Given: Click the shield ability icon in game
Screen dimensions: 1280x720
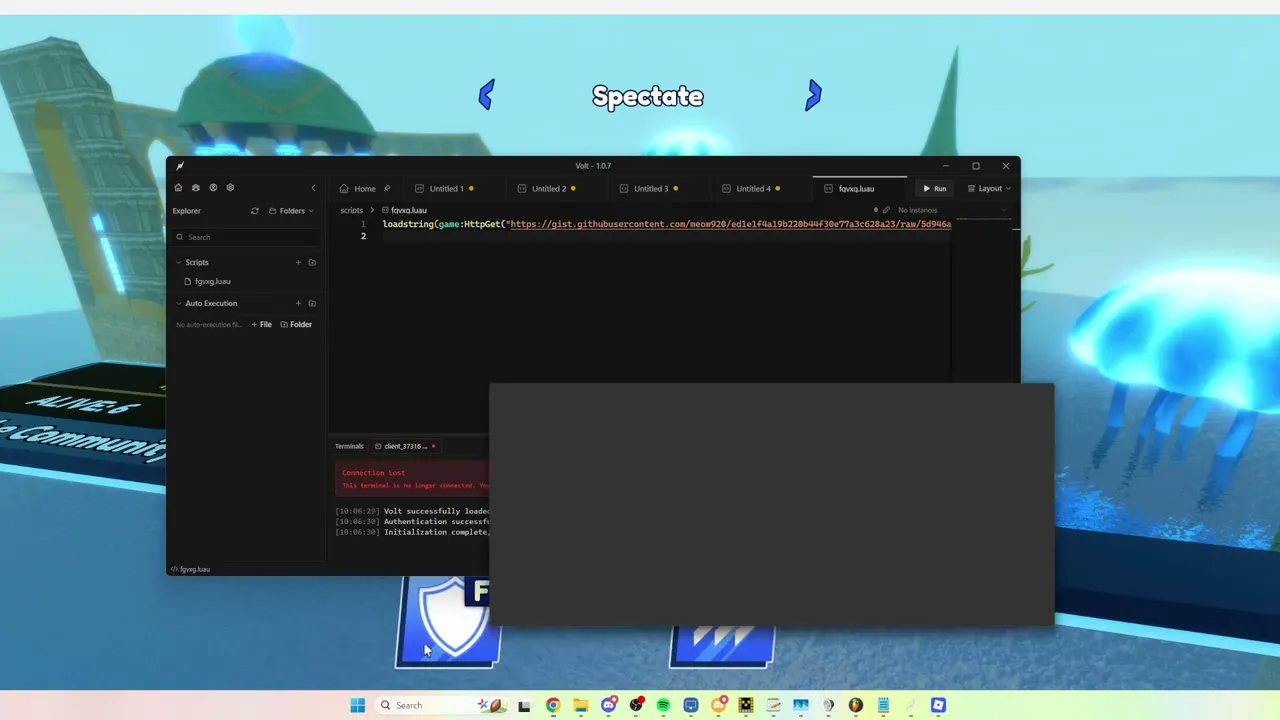Looking at the screenshot, I should point(448,620).
